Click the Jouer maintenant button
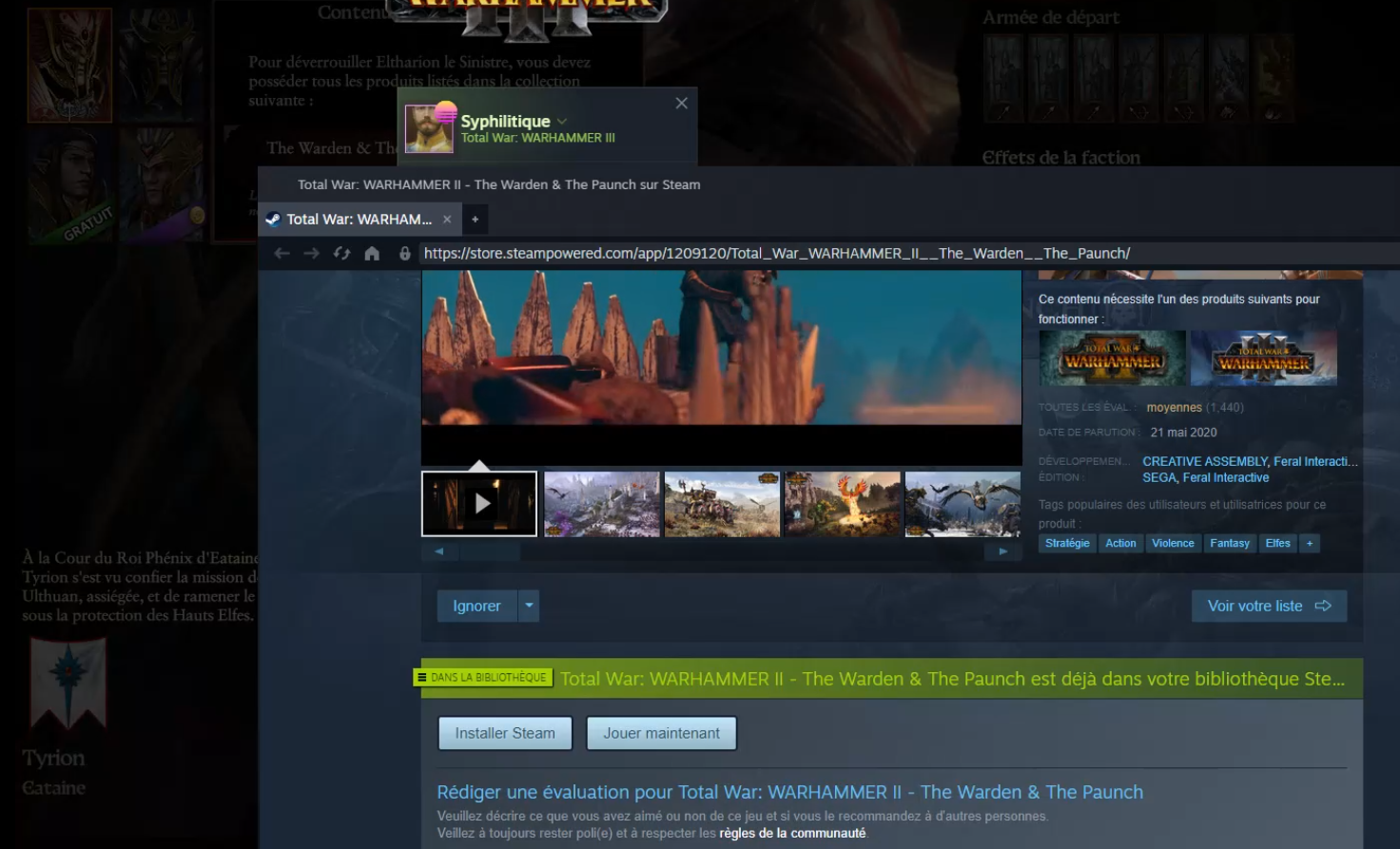Viewport: 1400px width, 849px height. tap(661, 733)
